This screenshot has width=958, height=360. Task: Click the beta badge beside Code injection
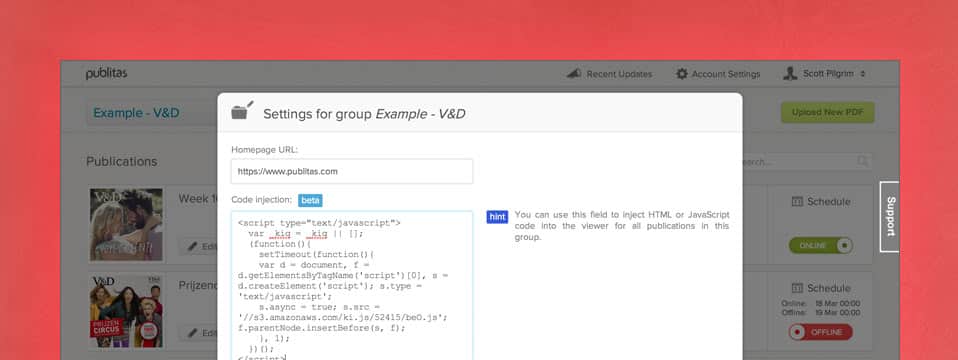point(310,200)
